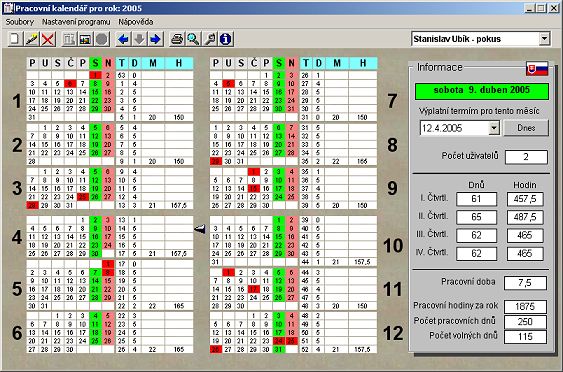The width and height of the screenshot is (563, 372).
Task: Click the H column header of left calendar
Action: tap(179, 63)
